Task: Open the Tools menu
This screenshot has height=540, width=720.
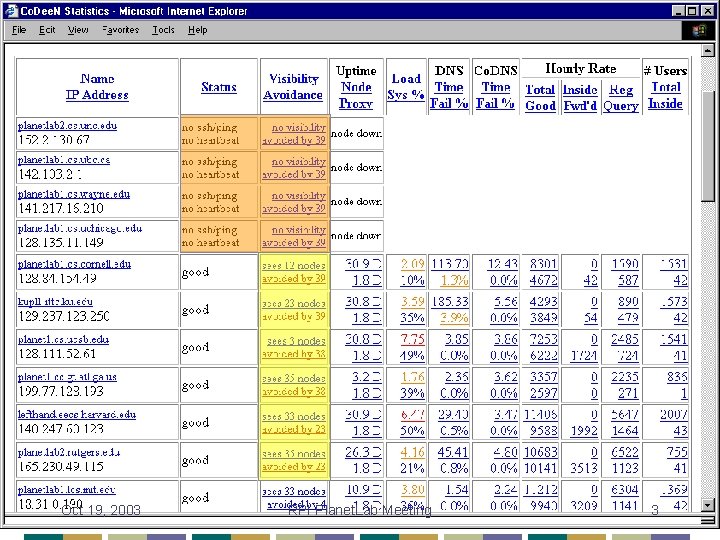Action: coord(163,30)
